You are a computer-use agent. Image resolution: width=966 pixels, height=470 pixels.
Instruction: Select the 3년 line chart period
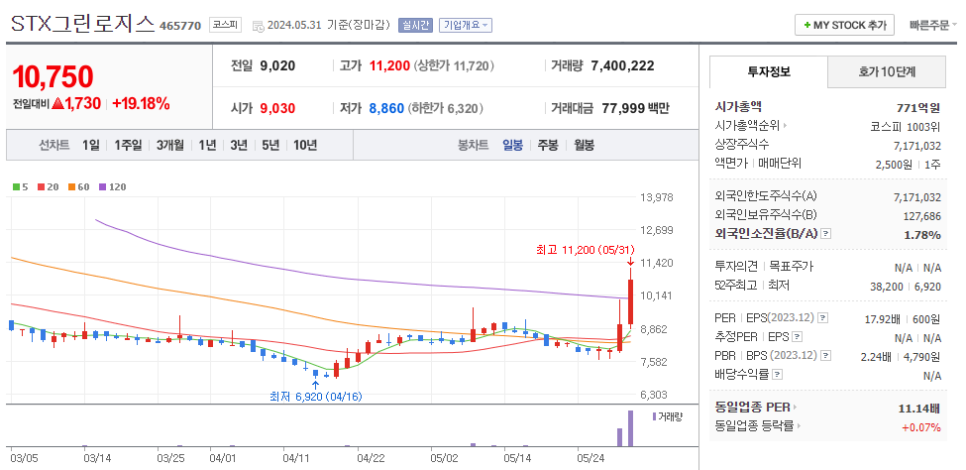click(239, 145)
